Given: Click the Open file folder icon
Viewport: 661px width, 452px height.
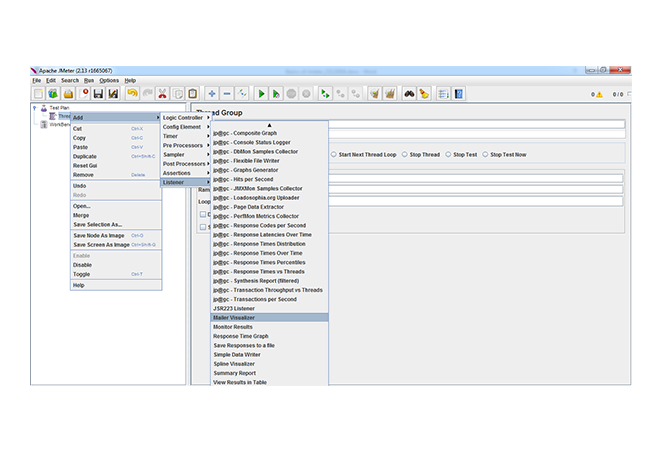Looking at the screenshot, I should [x=68, y=94].
